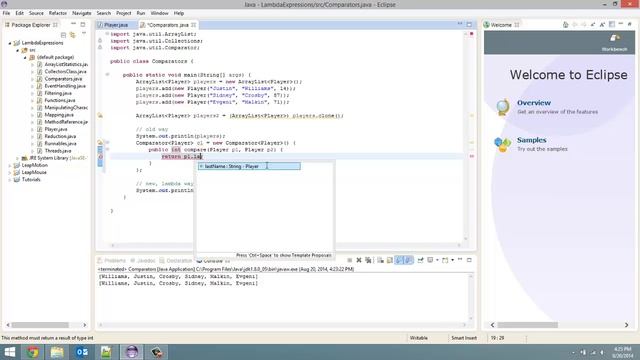Click the warning marker beside players2 line
This screenshot has height=360, width=640.
click(100, 116)
